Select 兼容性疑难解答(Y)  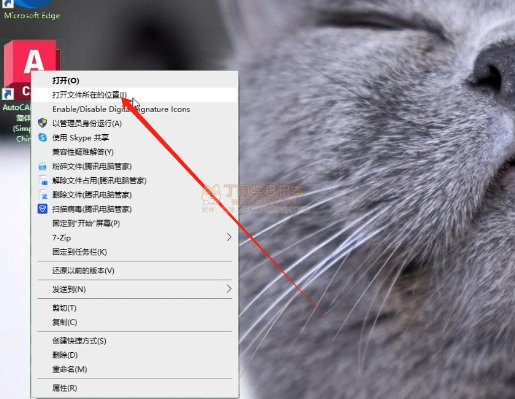[134, 152]
